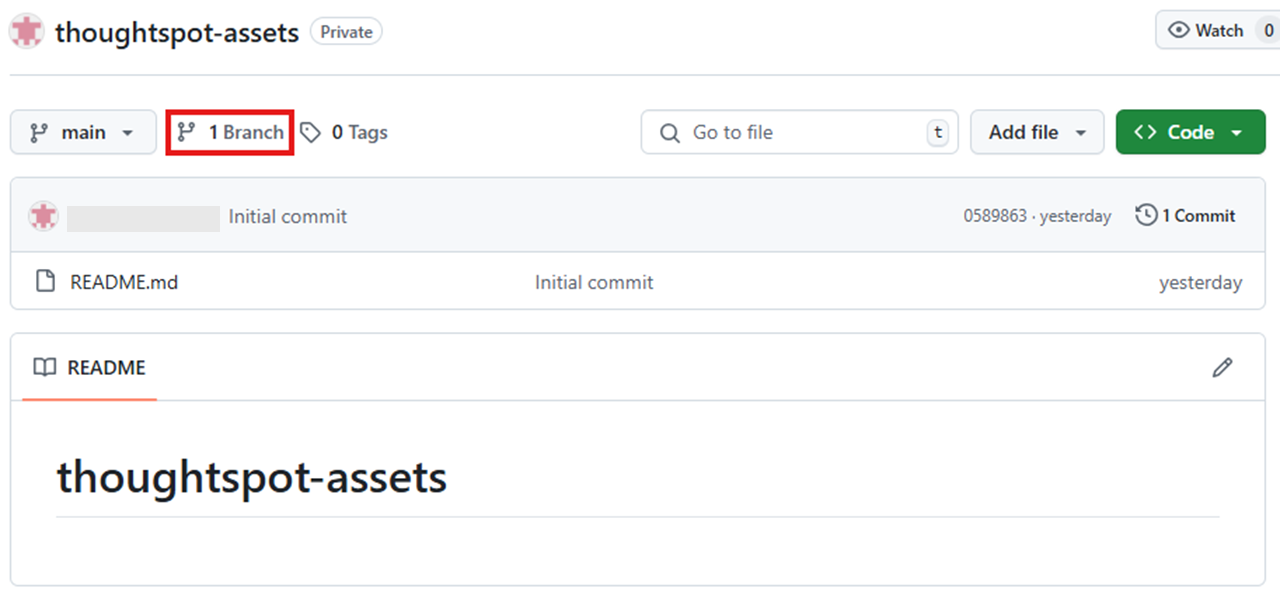
Task: Click the magnifier icon in Go to file
Action: click(x=670, y=132)
